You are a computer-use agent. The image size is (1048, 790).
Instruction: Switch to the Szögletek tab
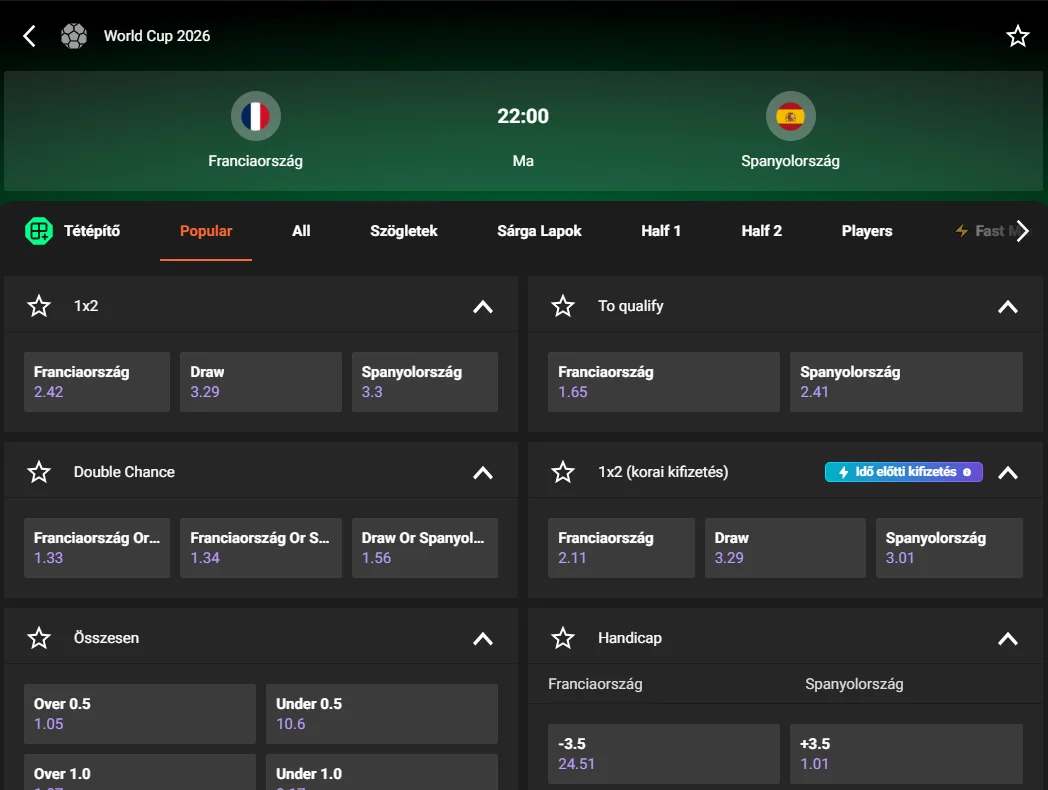pyautogui.click(x=404, y=231)
